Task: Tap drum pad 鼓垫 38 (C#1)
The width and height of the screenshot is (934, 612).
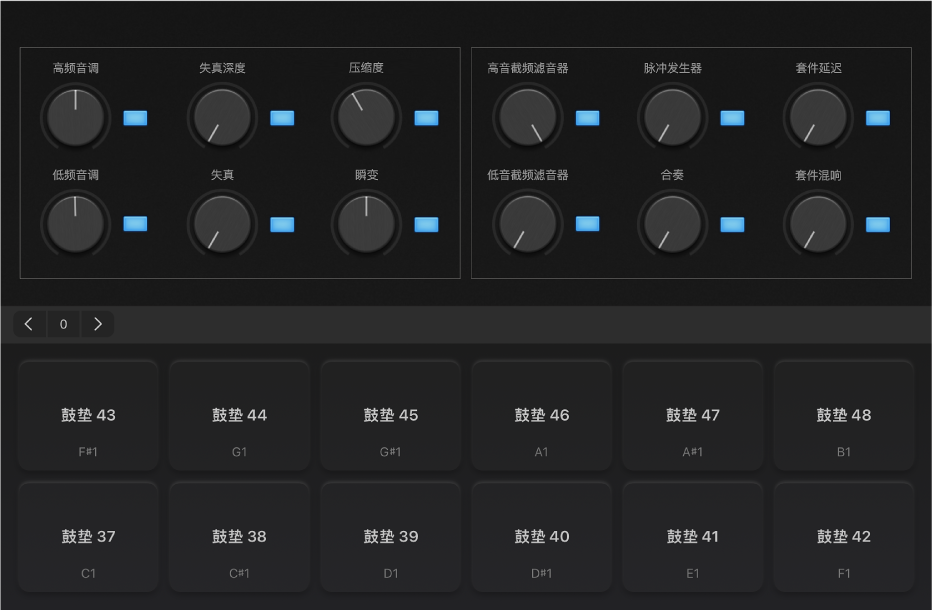Action: click(x=239, y=536)
